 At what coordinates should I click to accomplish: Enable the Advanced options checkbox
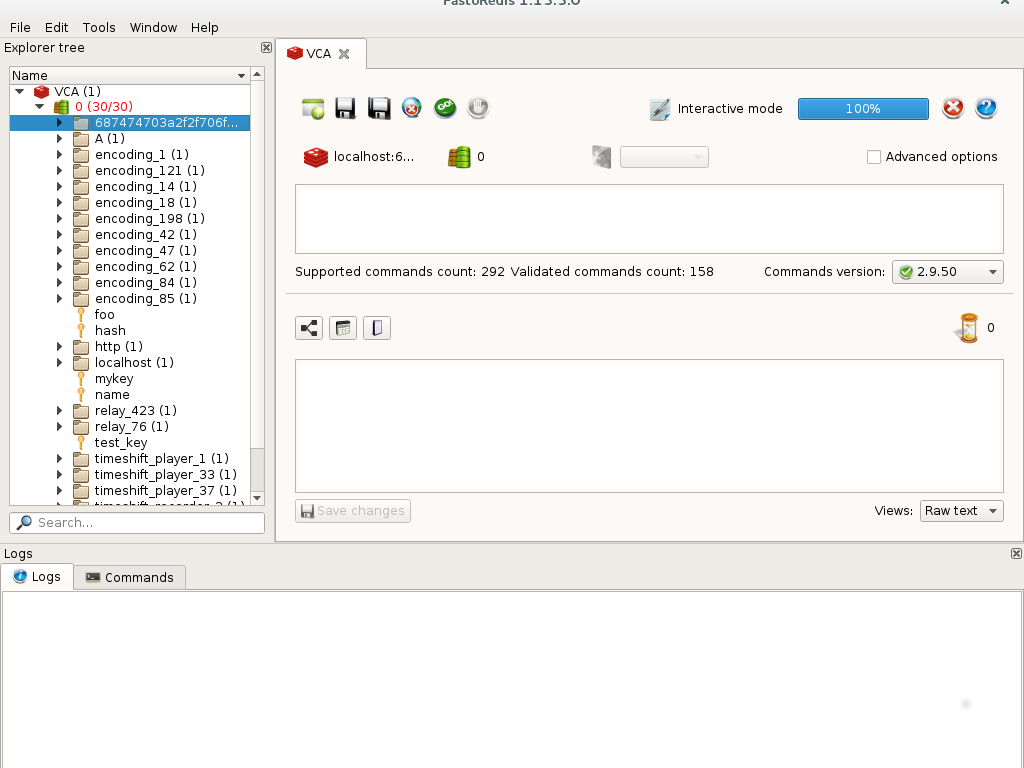click(874, 157)
